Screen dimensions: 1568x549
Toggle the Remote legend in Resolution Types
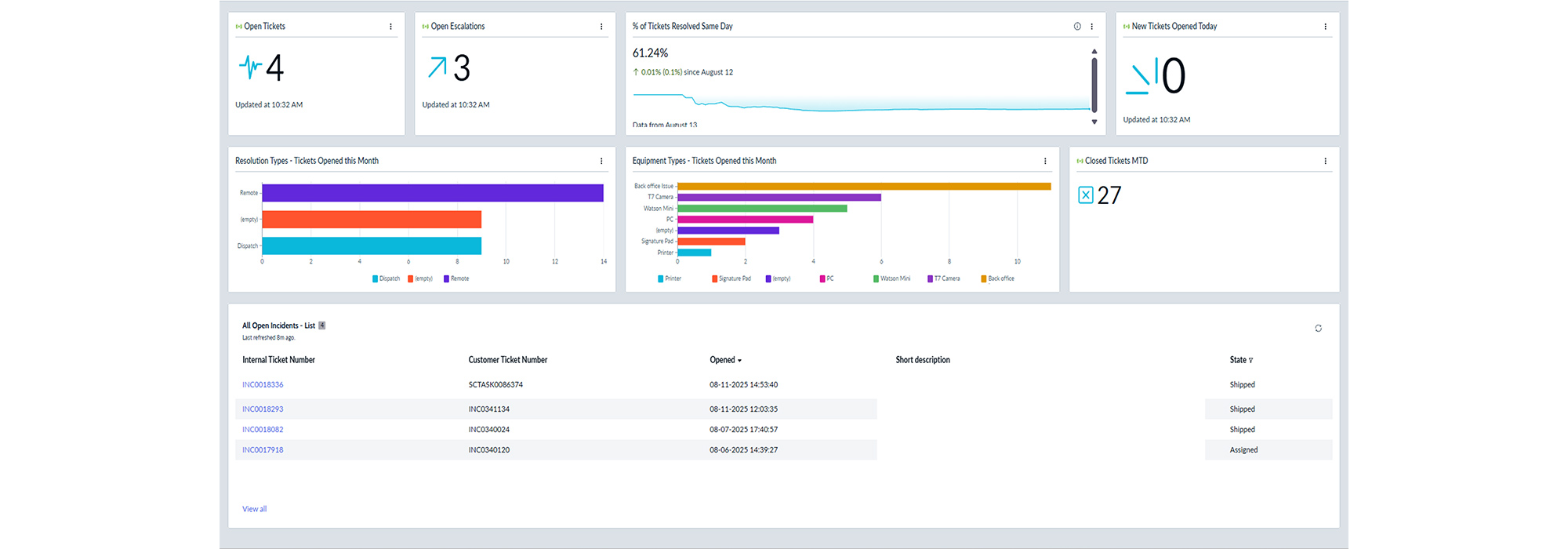coord(456,278)
